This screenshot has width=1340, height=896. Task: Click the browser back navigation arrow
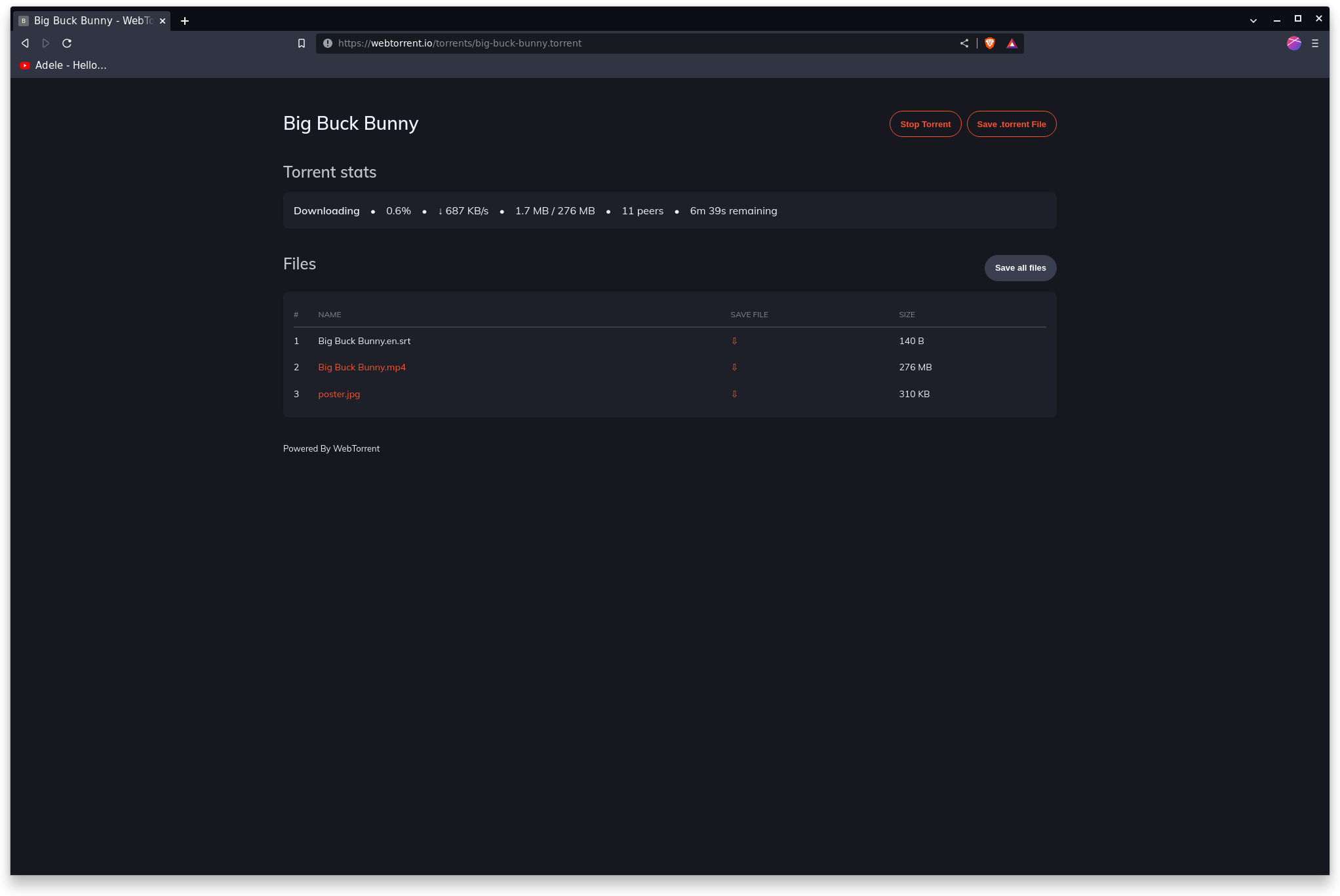point(25,43)
